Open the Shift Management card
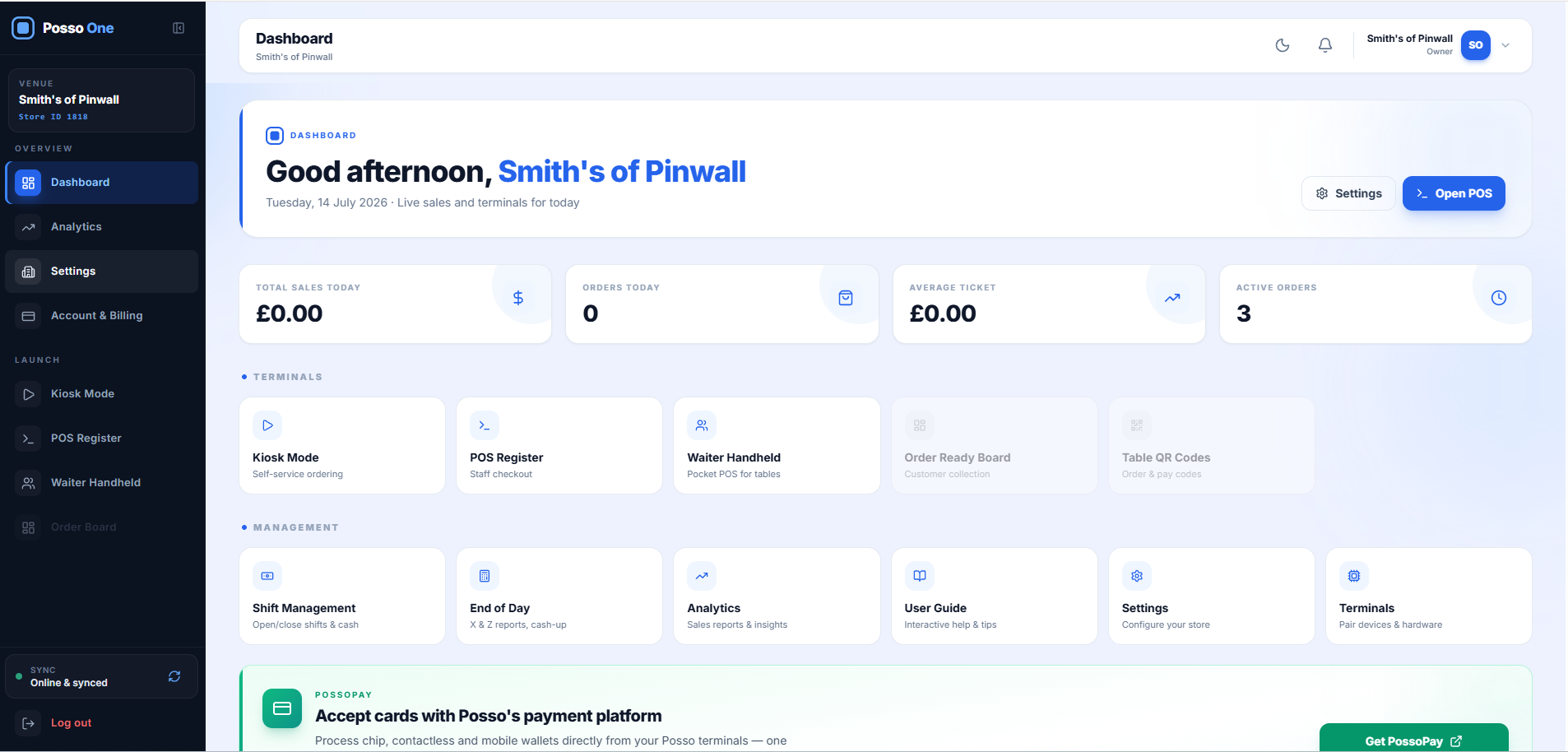This screenshot has width=1568, height=752. coord(342,596)
